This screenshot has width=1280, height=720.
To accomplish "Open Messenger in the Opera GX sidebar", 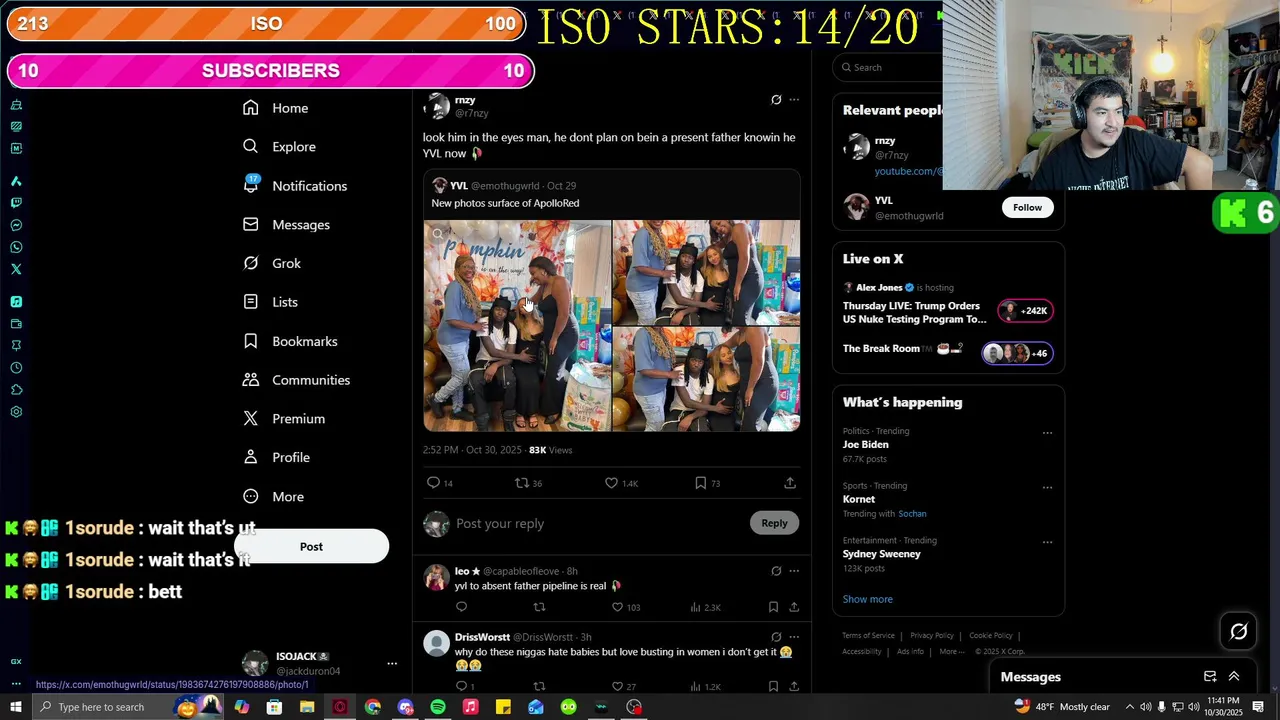I will pyautogui.click(x=16, y=225).
